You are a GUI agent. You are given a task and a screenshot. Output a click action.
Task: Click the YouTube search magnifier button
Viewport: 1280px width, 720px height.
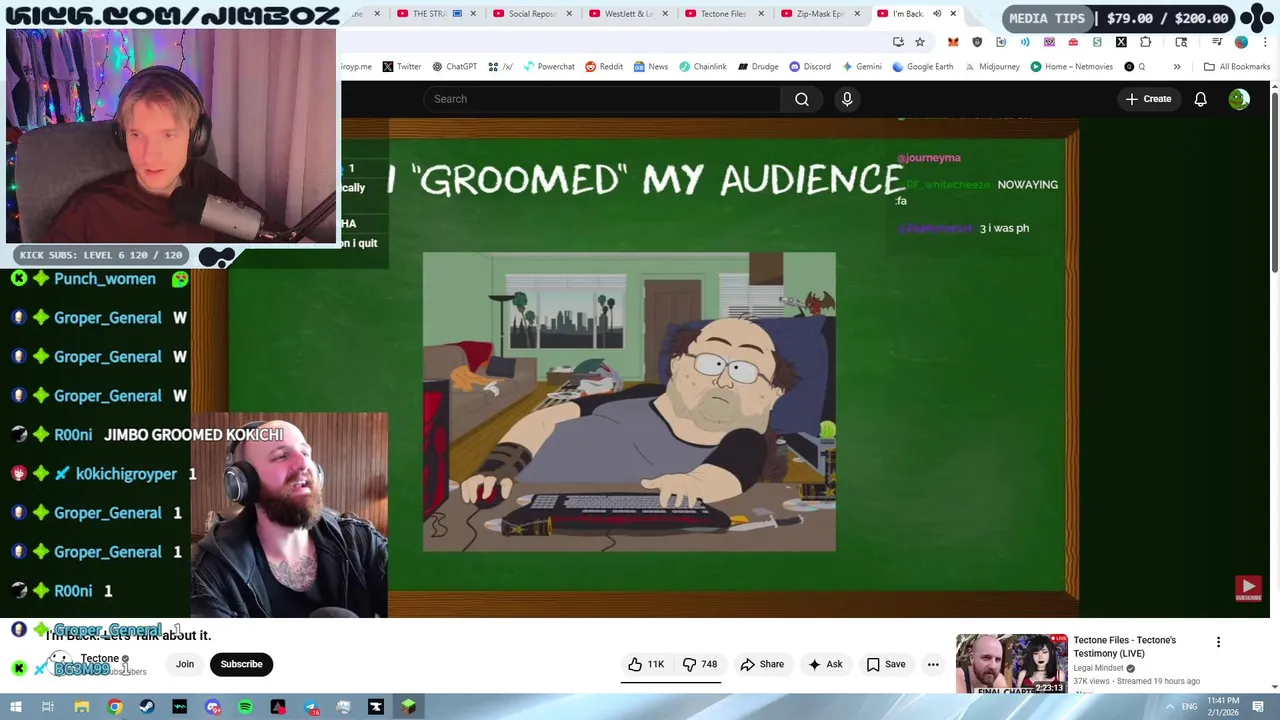pyautogui.click(x=802, y=99)
